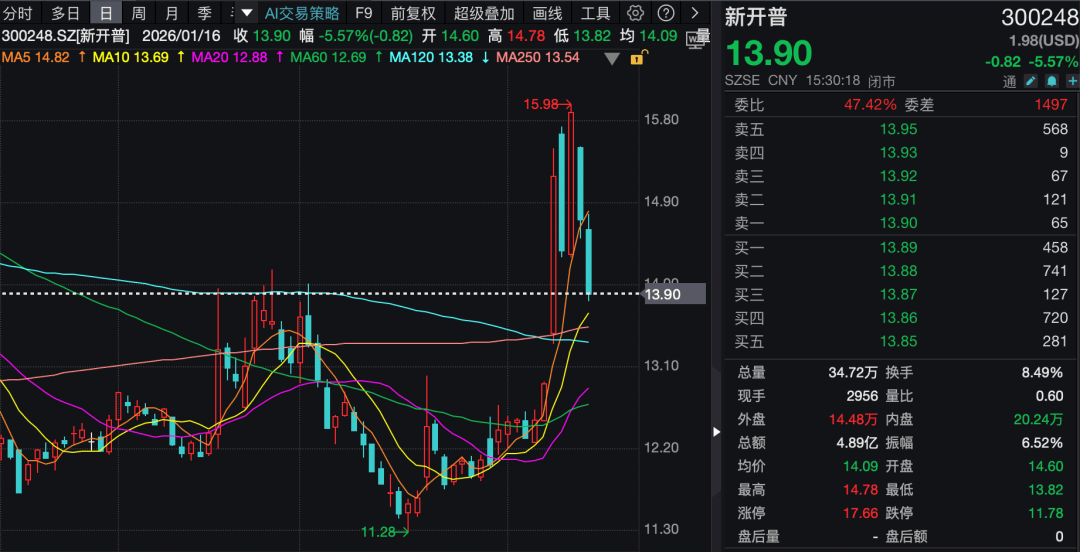Click the 通 connect badge icon
Viewport: 1080px width, 552px height.
click(1010, 82)
